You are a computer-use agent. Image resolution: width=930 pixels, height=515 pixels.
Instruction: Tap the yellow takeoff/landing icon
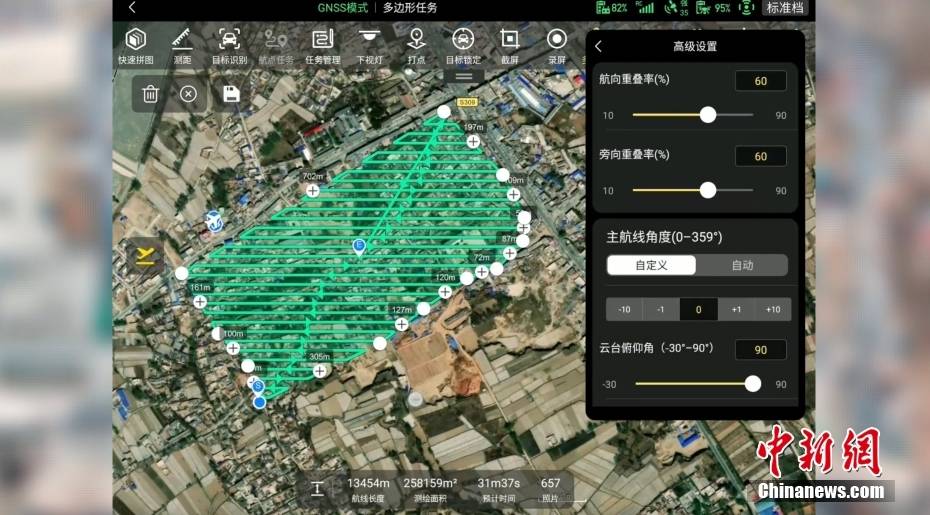point(145,256)
